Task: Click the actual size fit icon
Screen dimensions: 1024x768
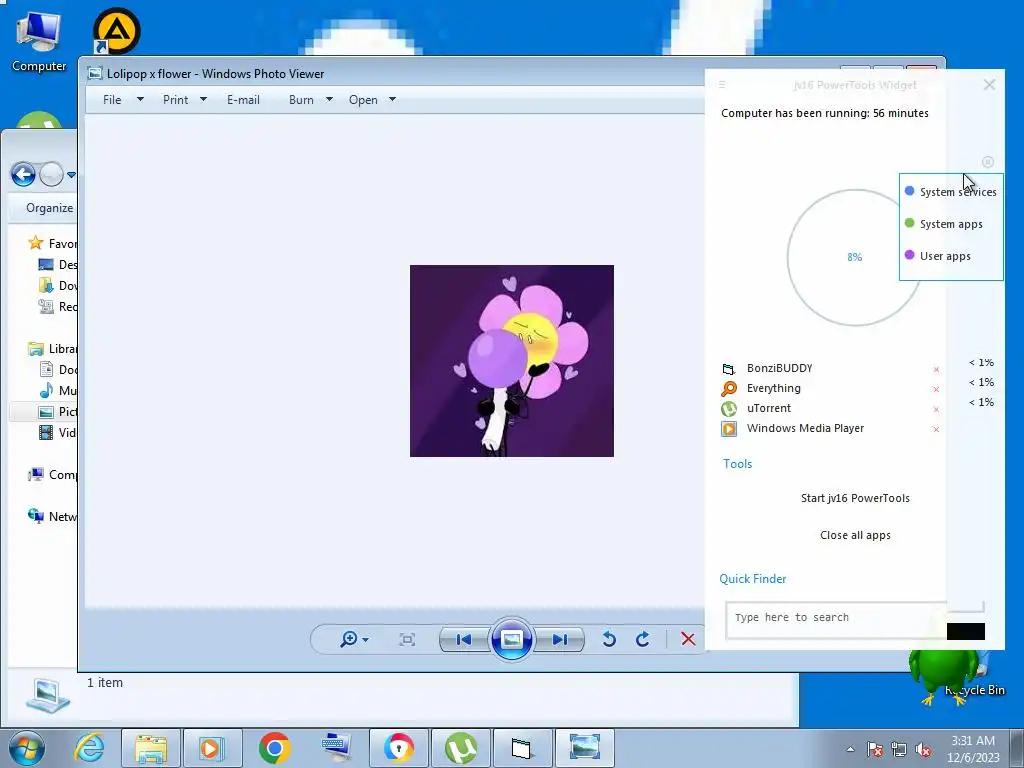Action: click(x=407, y=639)
